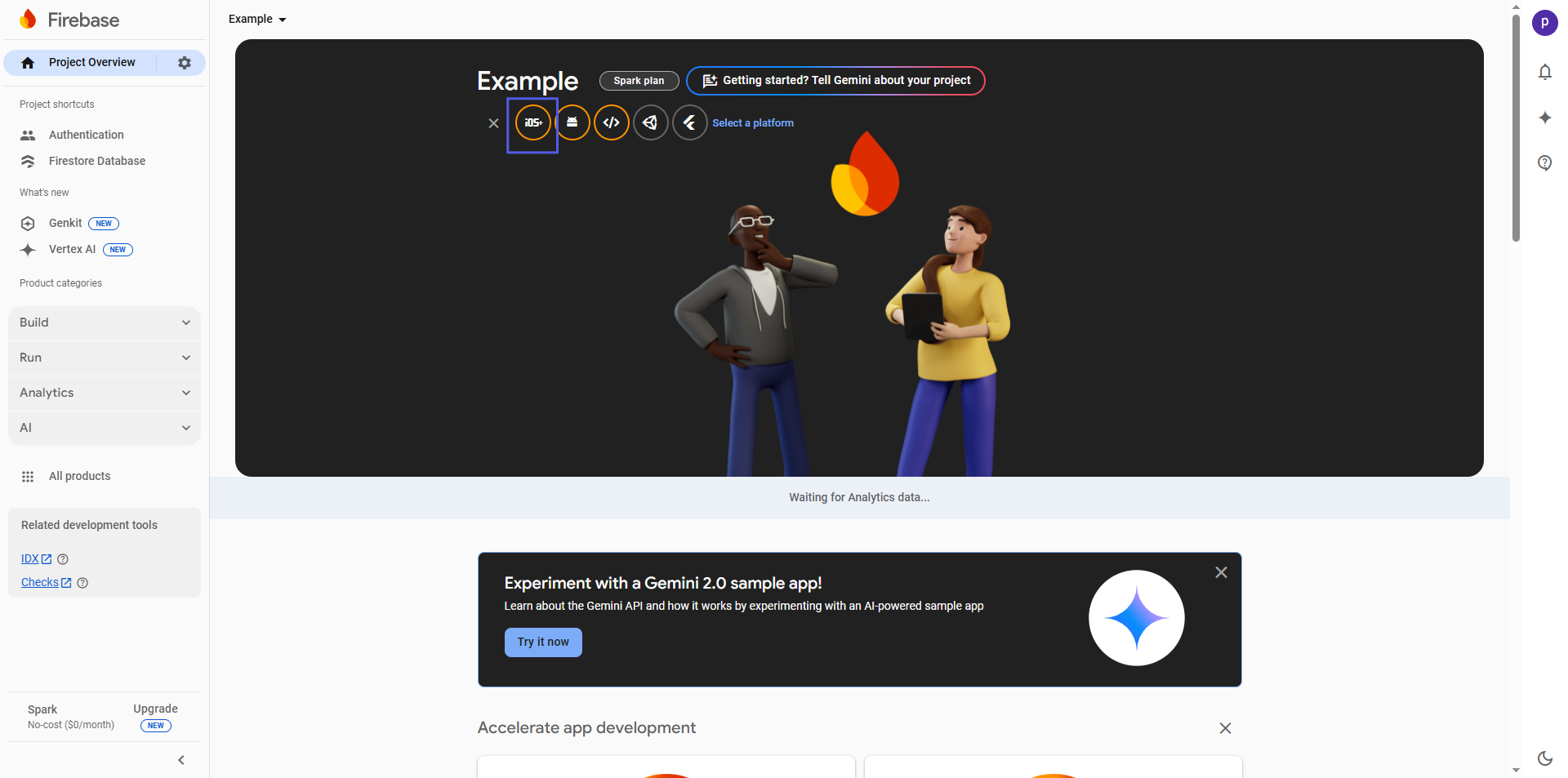1568x778 pixels.
Task: Go to Firestore Database
Action: (x=96, y=162)
